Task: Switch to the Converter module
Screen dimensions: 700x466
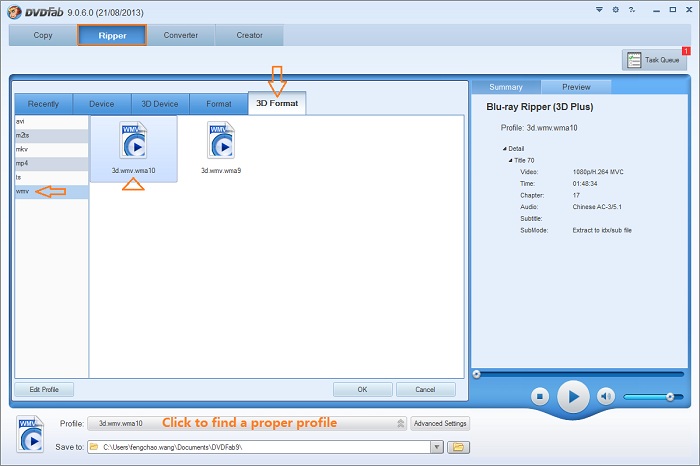Action: 181,35
